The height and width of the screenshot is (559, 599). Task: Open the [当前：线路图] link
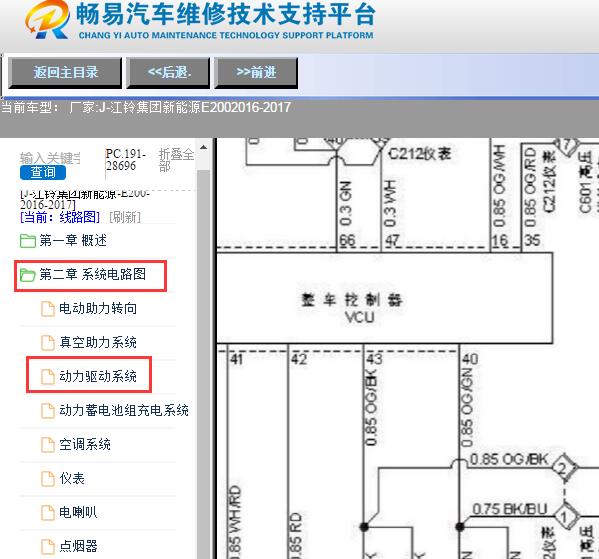click(60, 217)
